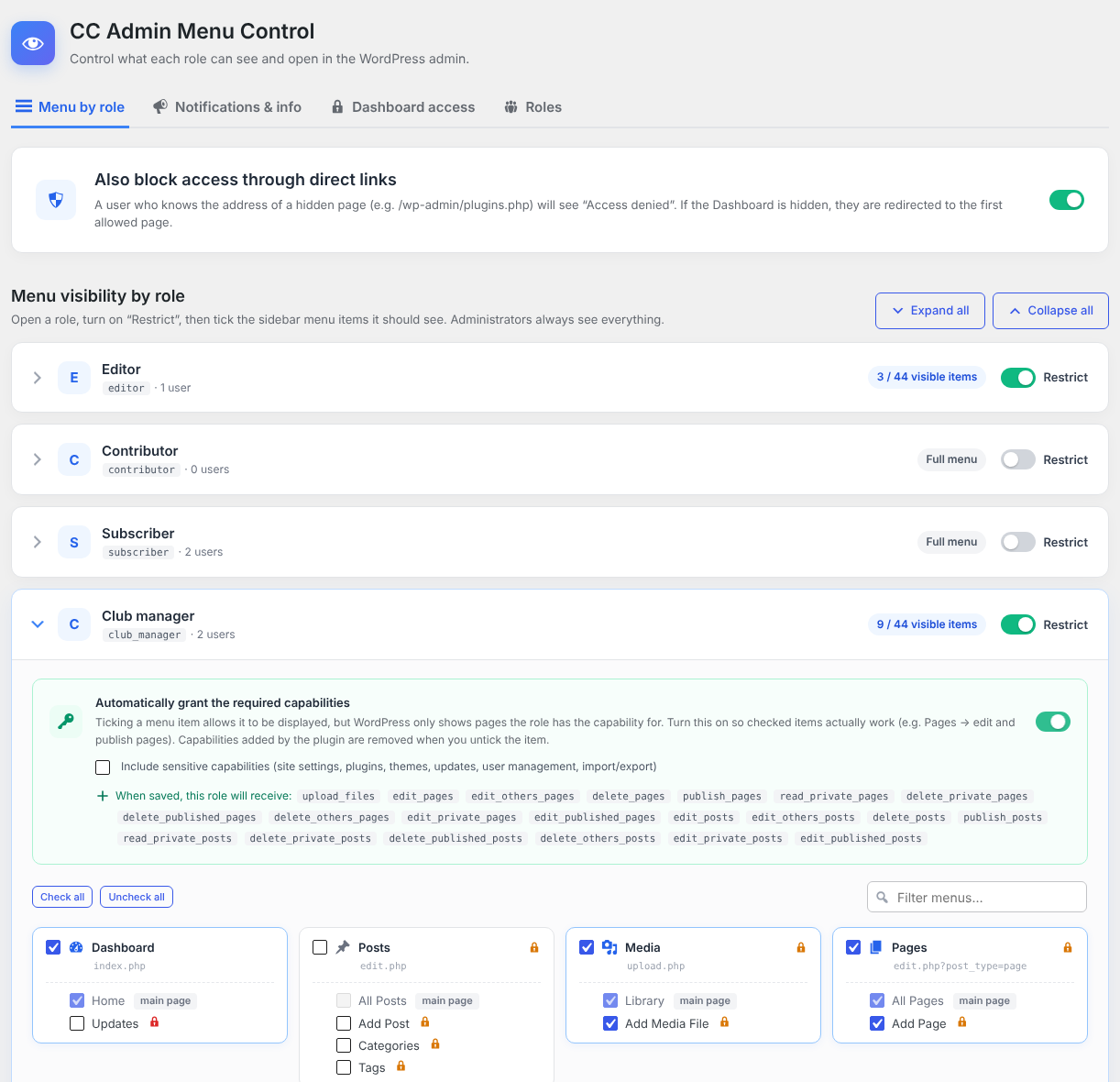Click Contributor's 'Full menu' badge
This screenshot has height=1082, width=1120.
pos(951,459)
